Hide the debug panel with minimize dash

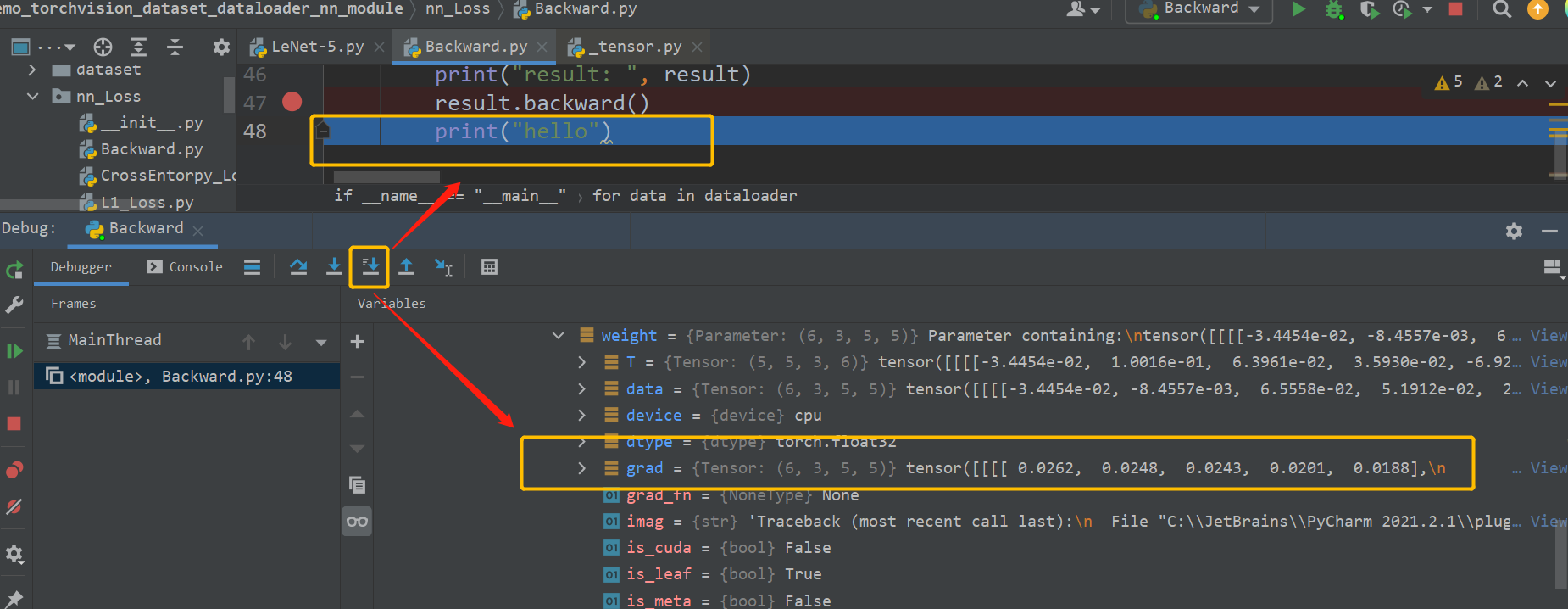click(1549, 231)
